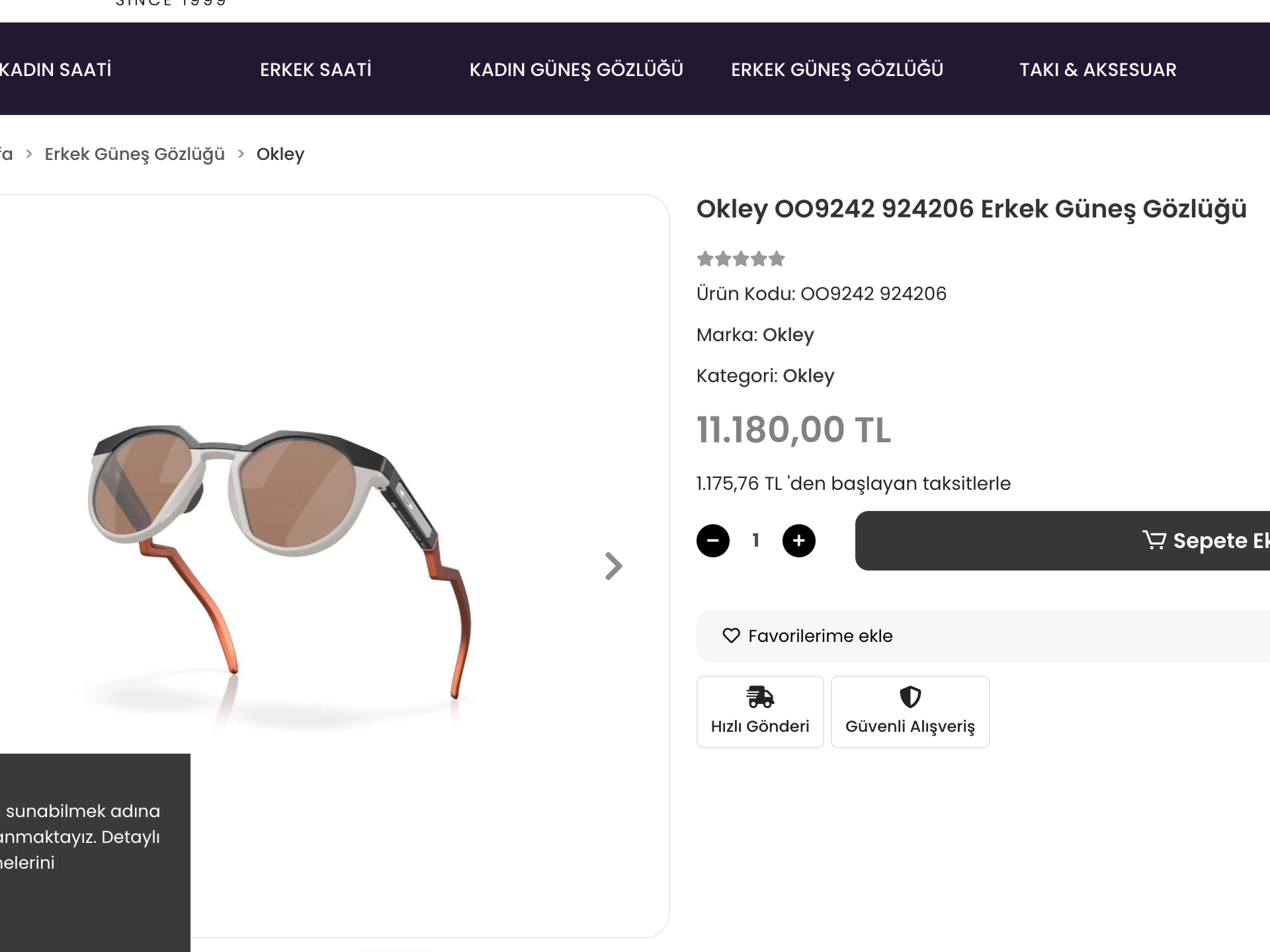Viewport: 1270px width, 952px height.
Task: Click the shopping cart icon in Sepete Ekle
Action: [1154, 540]
